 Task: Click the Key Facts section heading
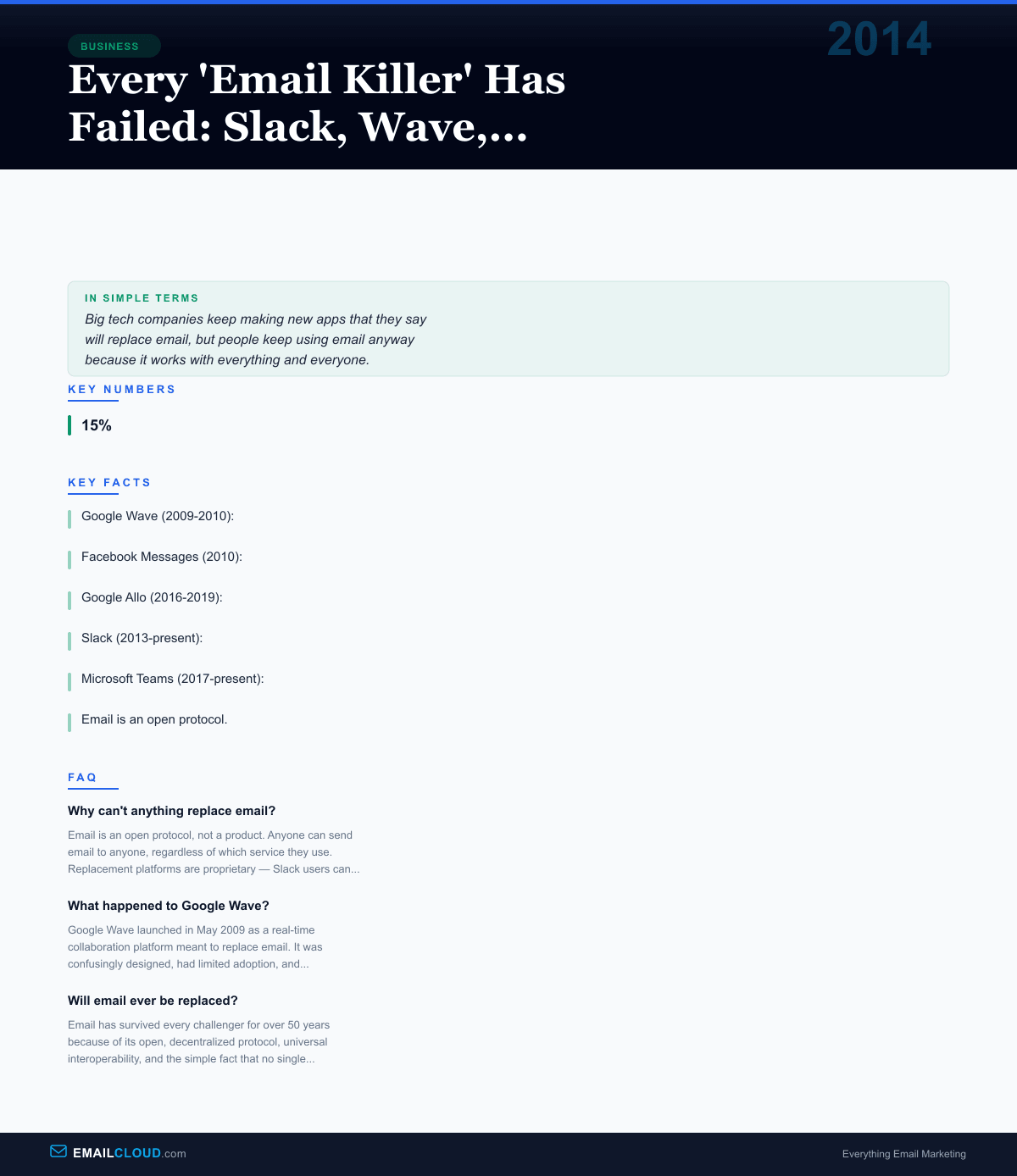109,483
